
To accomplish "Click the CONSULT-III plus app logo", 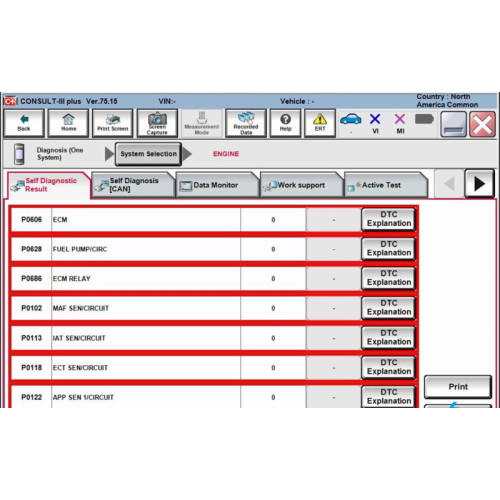I will (11, 101).
